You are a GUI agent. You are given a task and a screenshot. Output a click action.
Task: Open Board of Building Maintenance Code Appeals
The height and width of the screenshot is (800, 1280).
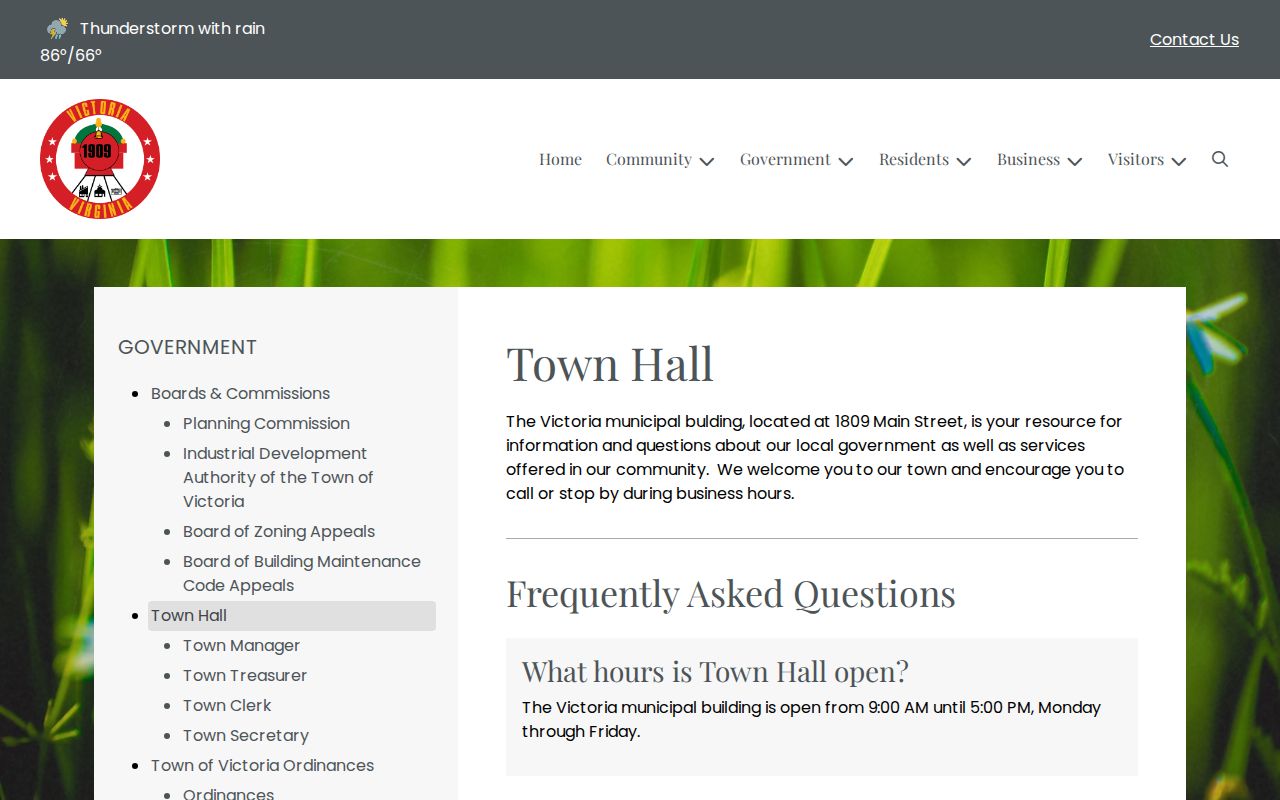click(302, 573)
